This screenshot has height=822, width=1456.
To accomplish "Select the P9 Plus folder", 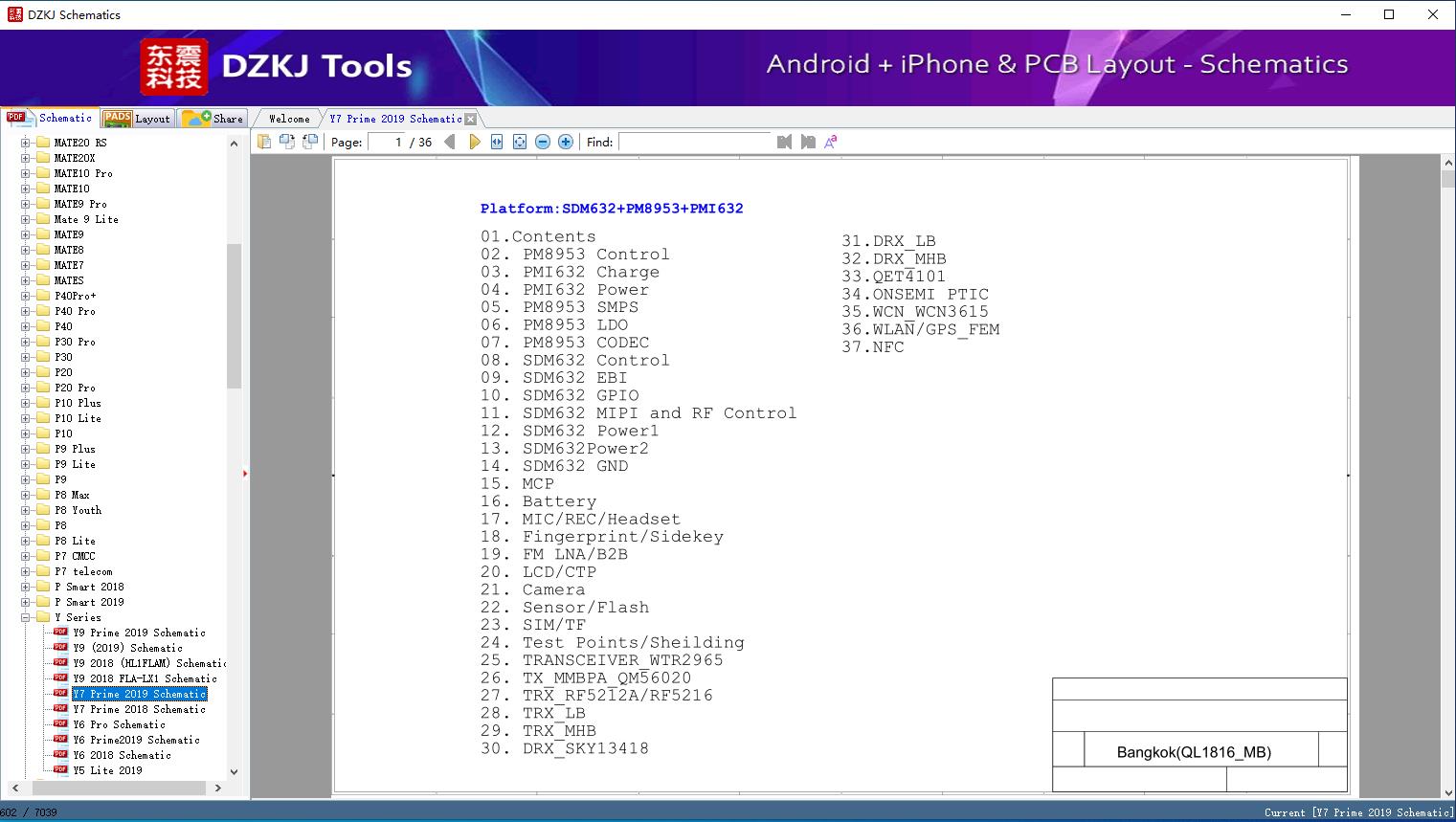I will point(75,449).
